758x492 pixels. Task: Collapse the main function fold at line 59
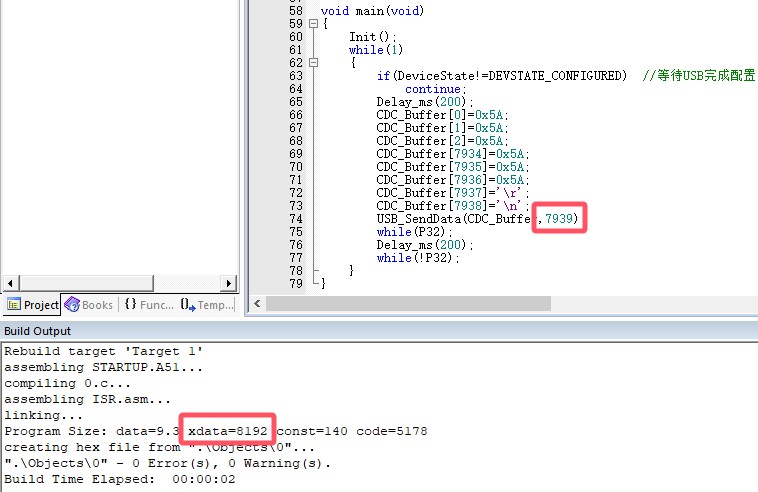pyautogui.click(x=313, y=24)
